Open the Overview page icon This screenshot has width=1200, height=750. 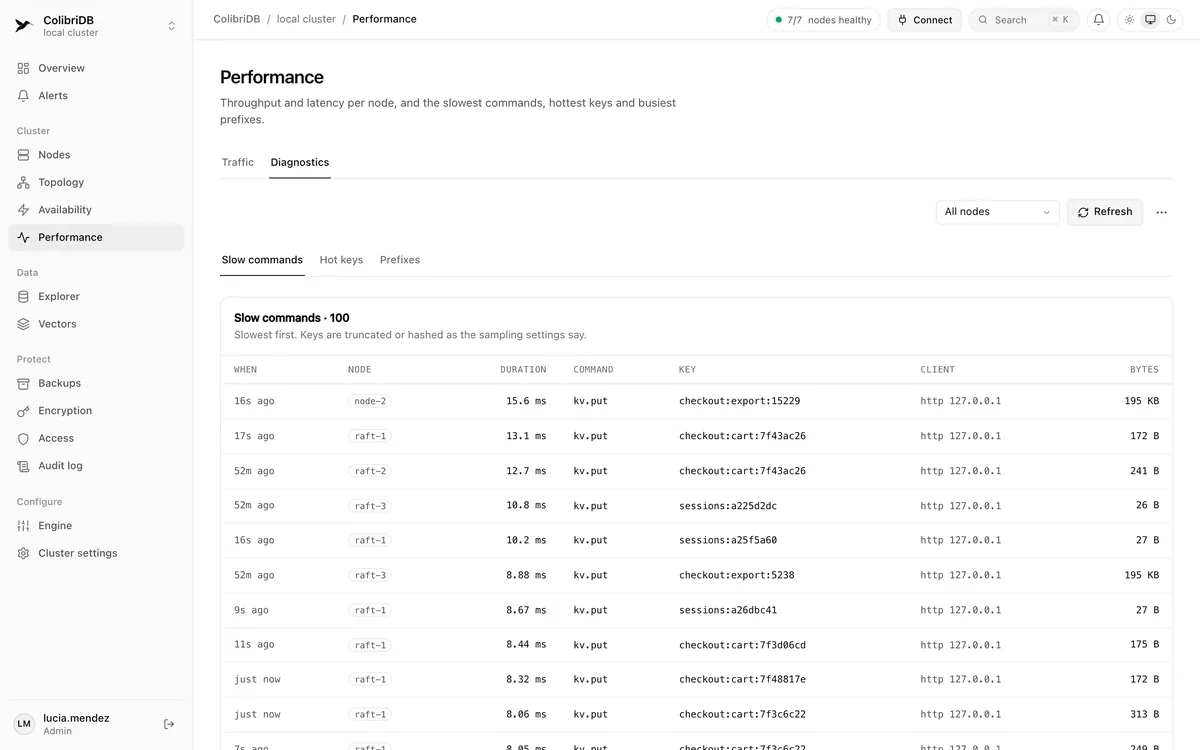click(x=23, y=68)
